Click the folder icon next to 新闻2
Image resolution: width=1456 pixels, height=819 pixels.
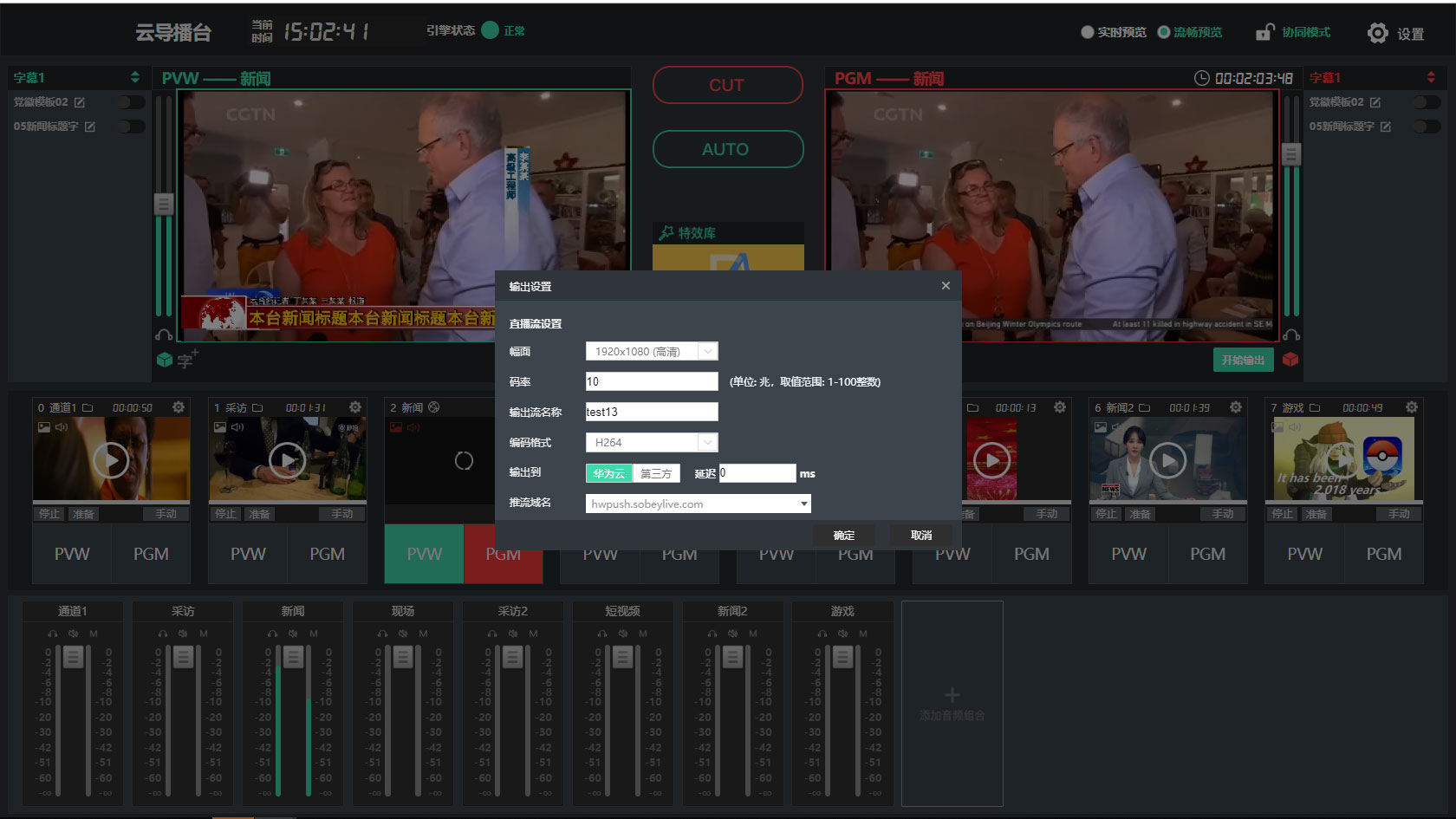[1144, 407]
